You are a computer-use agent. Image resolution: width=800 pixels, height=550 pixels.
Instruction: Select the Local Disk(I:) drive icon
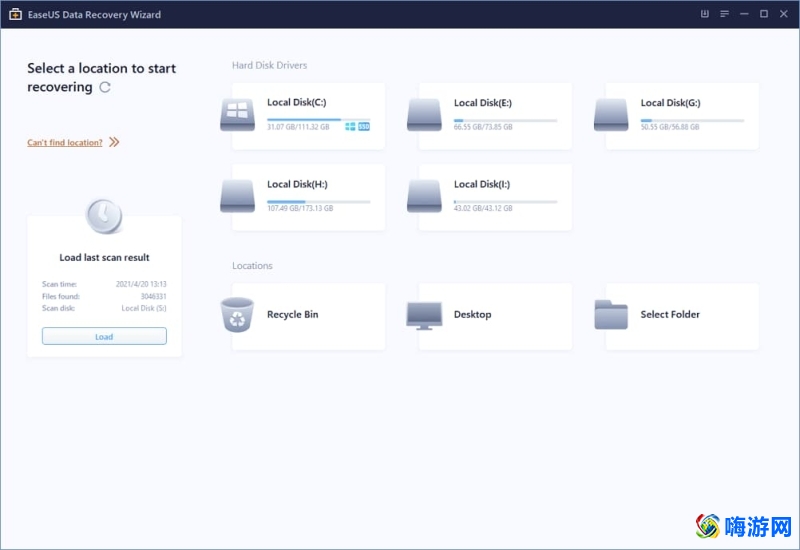click(x=424, y=196)
